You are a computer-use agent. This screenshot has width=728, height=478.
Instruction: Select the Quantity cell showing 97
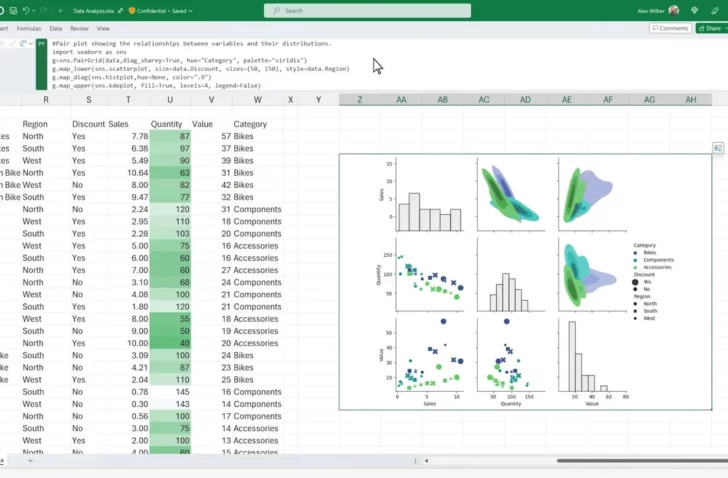click(x=170, y=149)
